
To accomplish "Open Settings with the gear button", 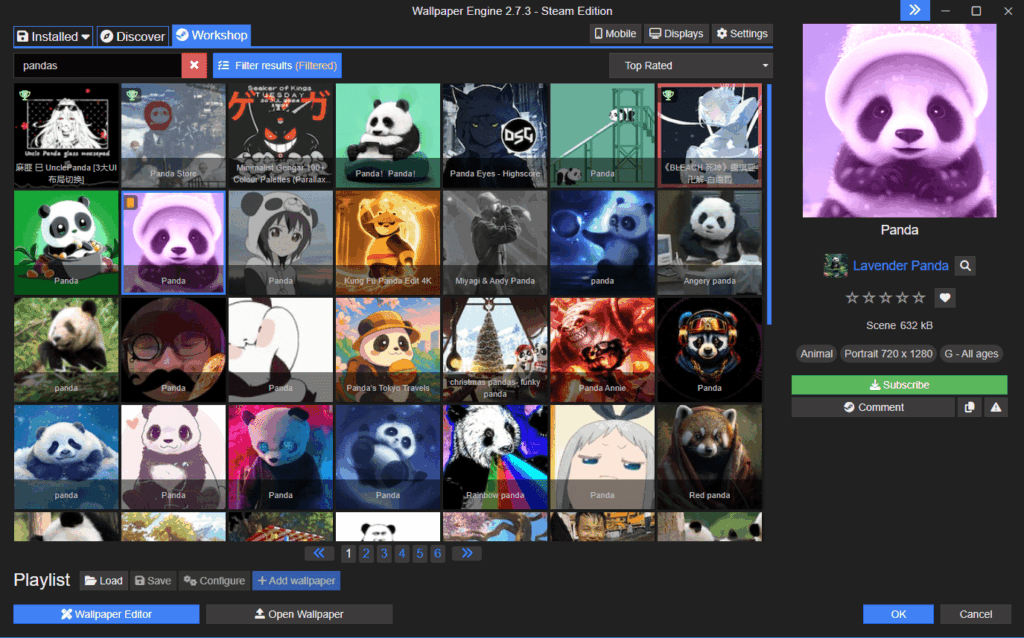I will click(x=742, y=33).
